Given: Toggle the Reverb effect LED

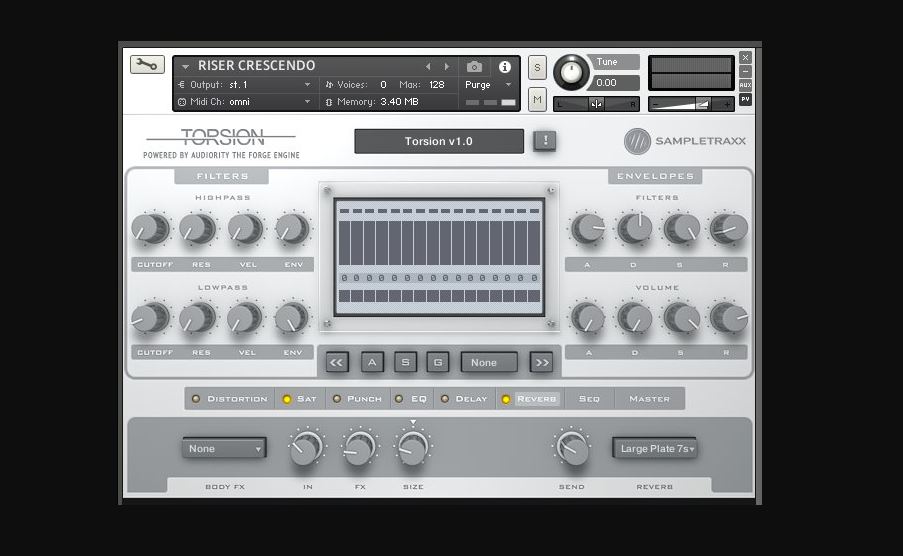Looking at the screenshot, I should [506, 399].
